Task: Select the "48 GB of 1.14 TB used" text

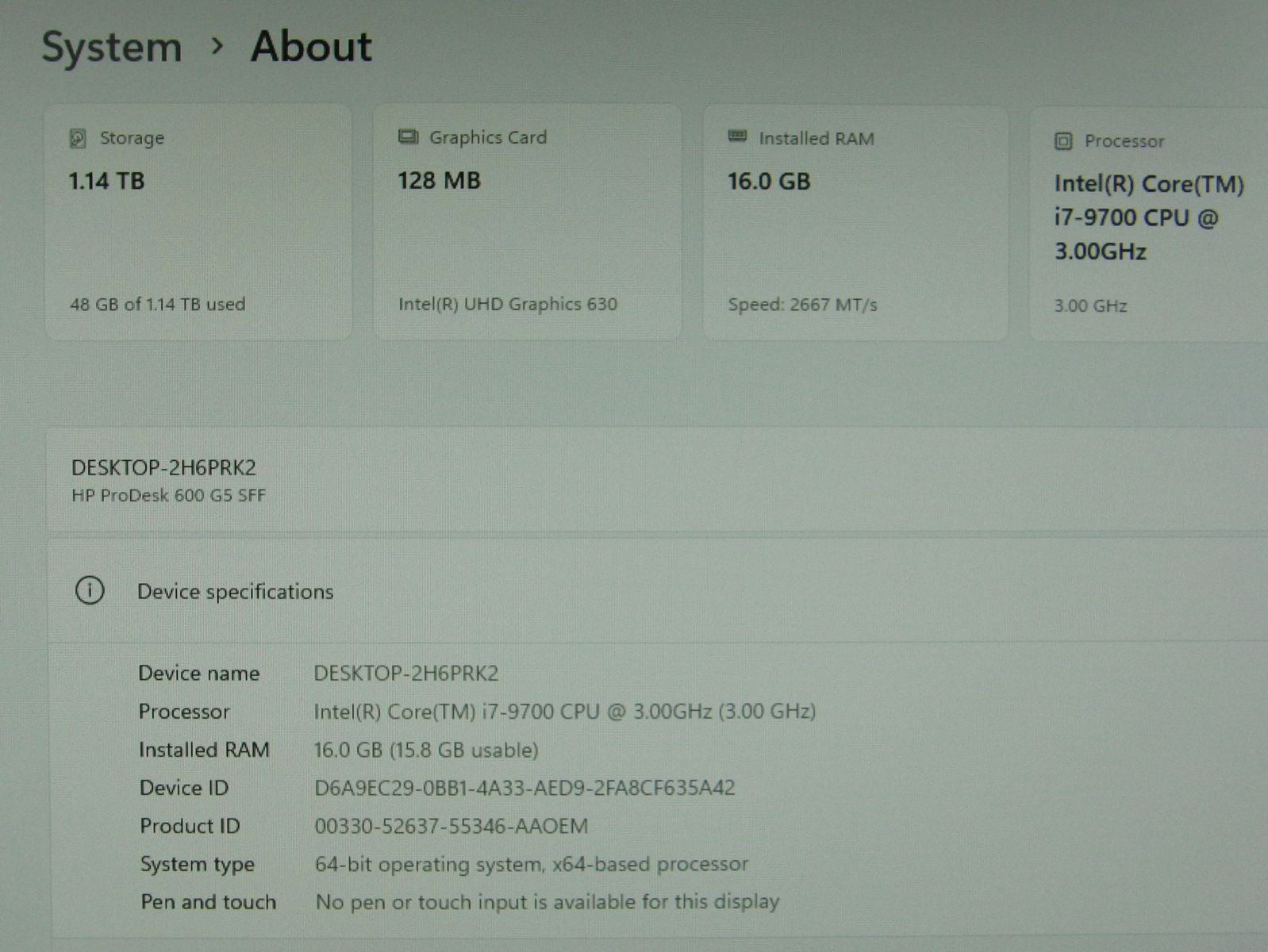Action: [x=157, y=304]
